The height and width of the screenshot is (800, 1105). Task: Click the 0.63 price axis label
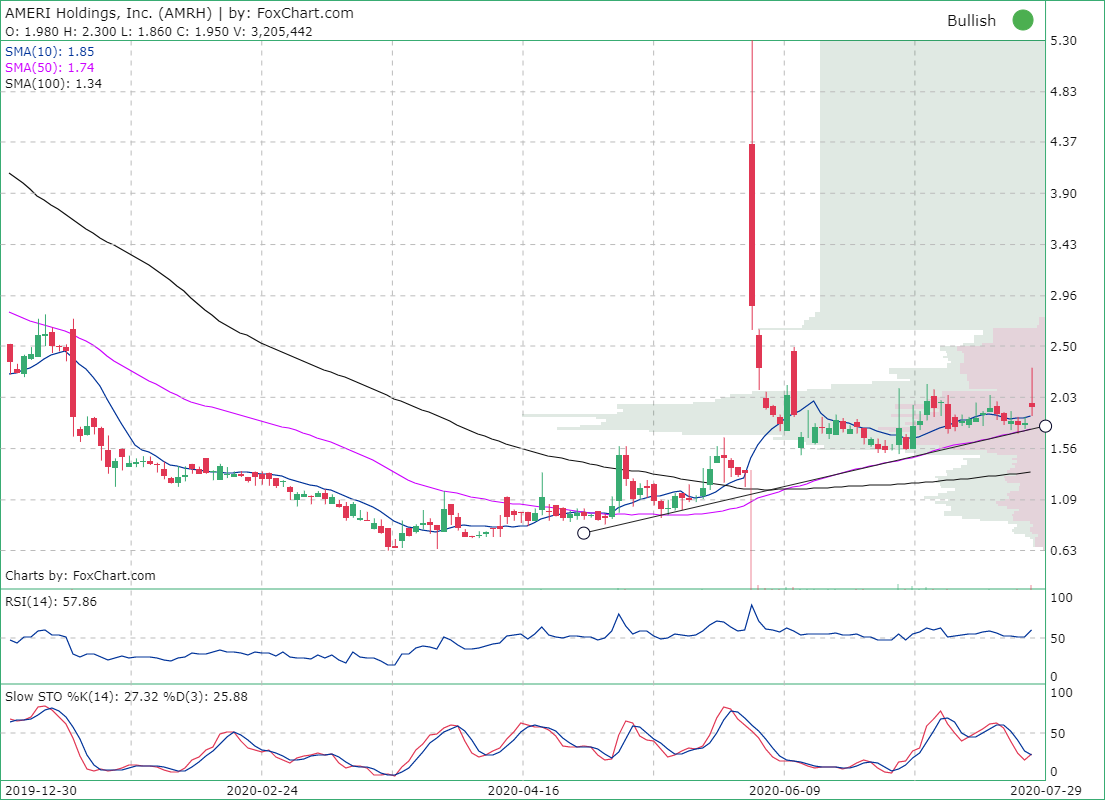point(1063,550)
